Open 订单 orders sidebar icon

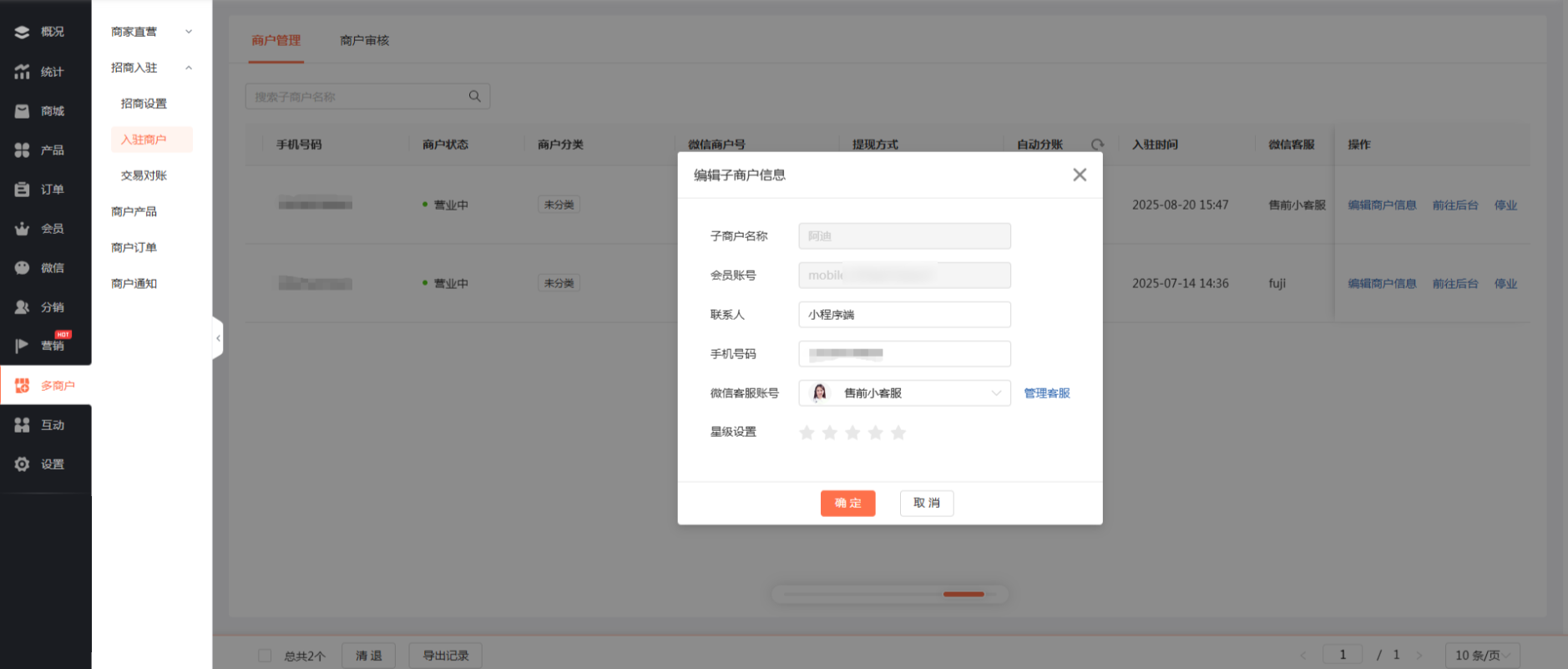23,190
